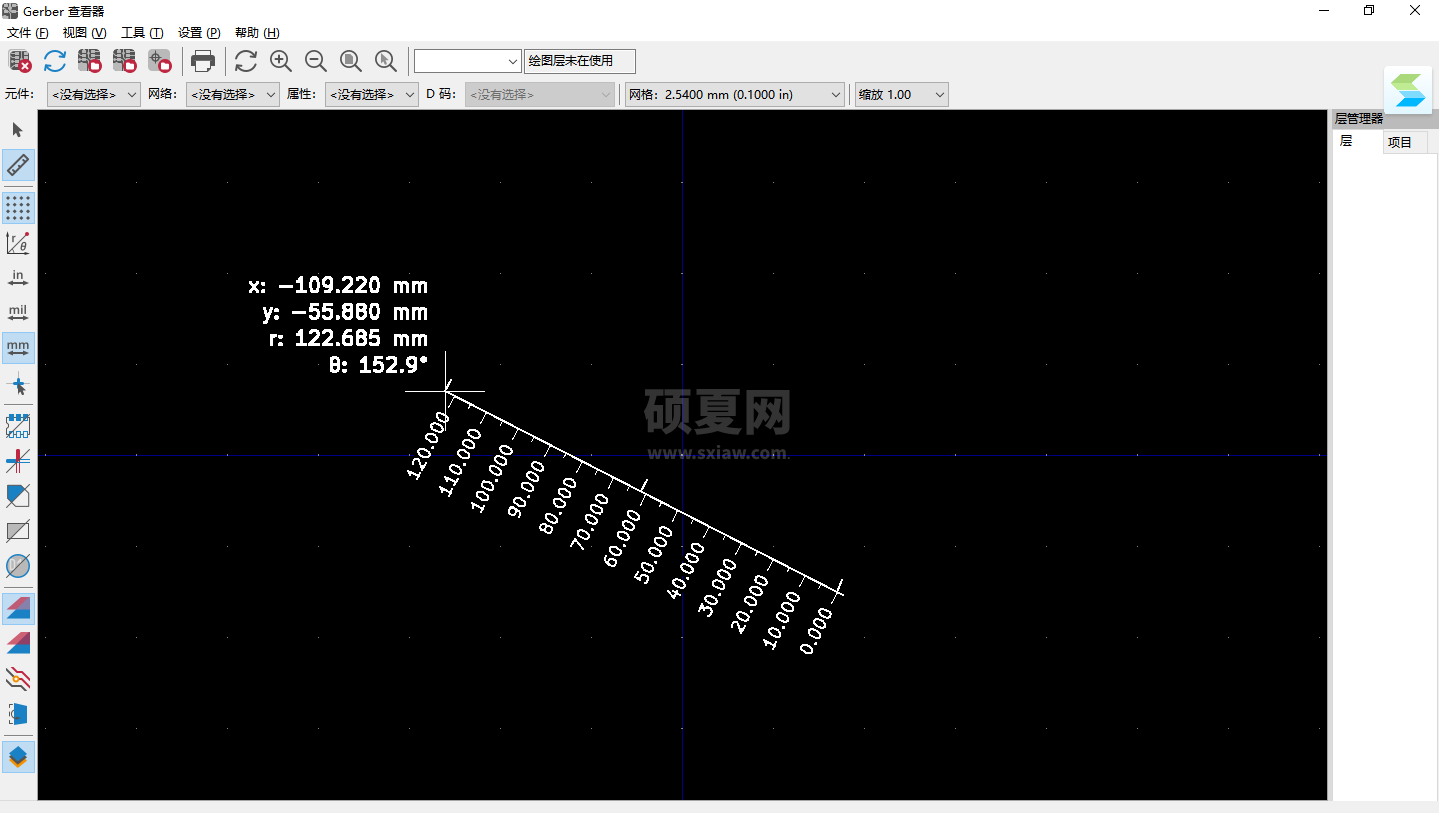Click the clear all layers icon

click(x=20, y=61)
